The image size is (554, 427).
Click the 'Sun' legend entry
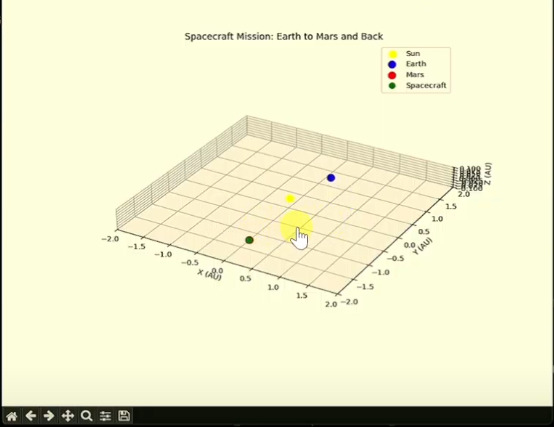coord(413,54)
